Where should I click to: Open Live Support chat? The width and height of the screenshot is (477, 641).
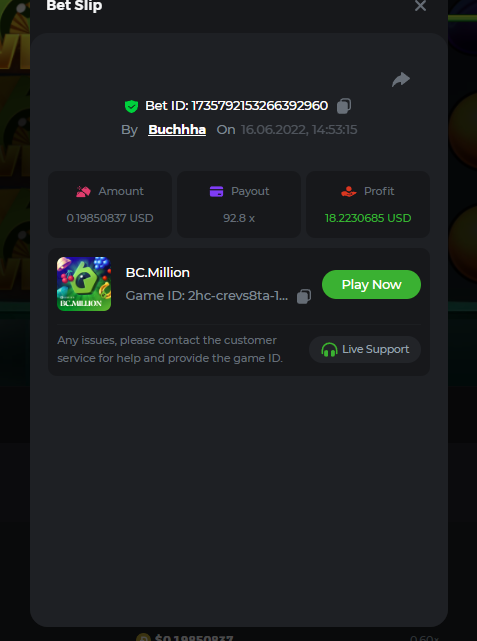pos(365,350)
